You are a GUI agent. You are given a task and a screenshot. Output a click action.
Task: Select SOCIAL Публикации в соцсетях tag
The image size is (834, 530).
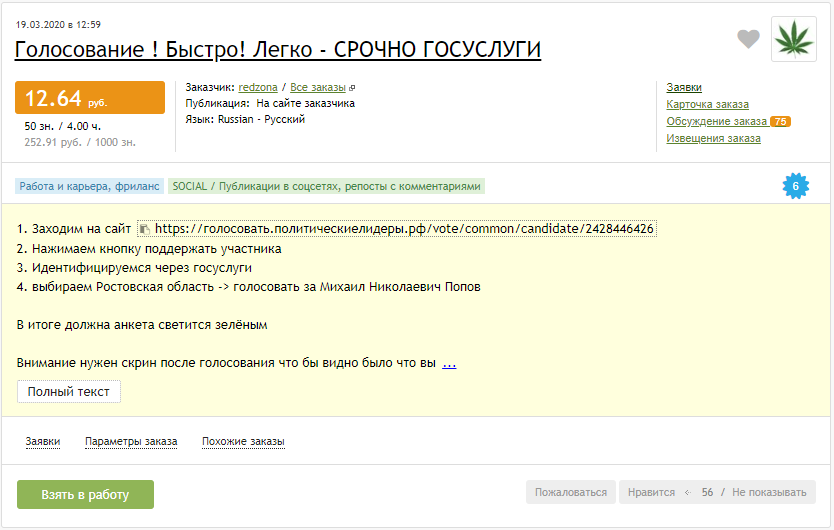[327, 186]
